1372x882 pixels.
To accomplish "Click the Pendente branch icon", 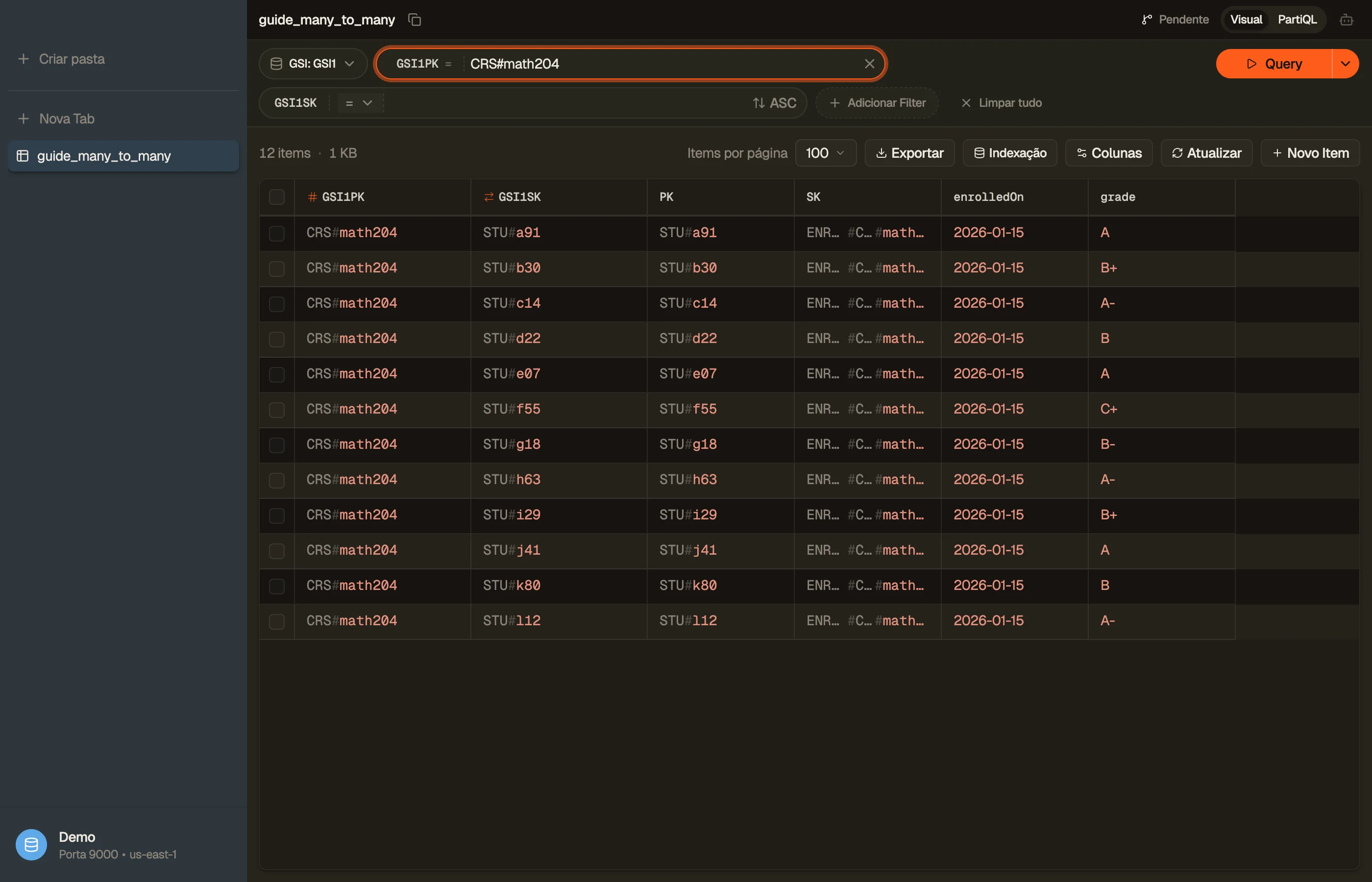I will point(1147,20).
